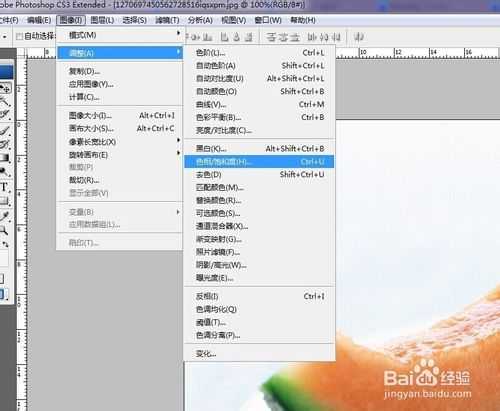Choose 黑白(K)... item

(x=259, y=149)
